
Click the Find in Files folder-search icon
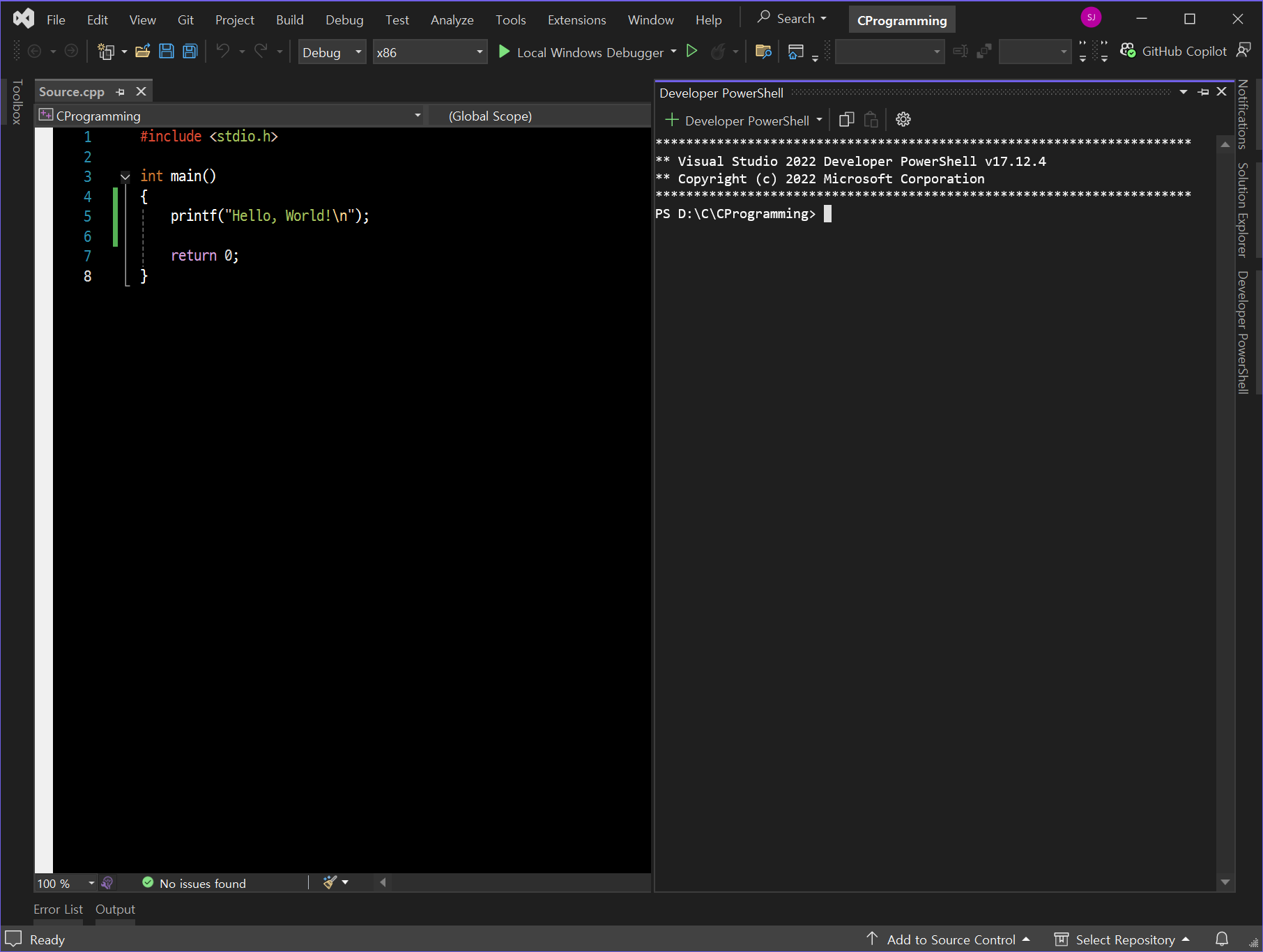click(x=763, y=52)
